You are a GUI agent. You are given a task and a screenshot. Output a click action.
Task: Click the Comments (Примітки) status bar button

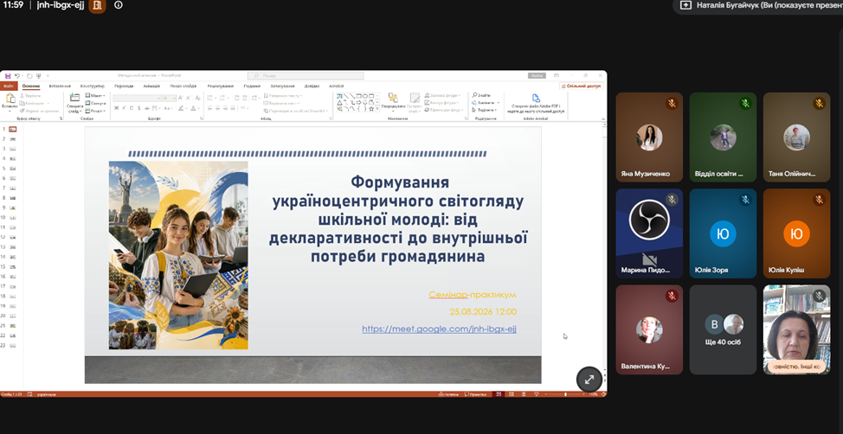pyautogui.click(x=475, y=394)
